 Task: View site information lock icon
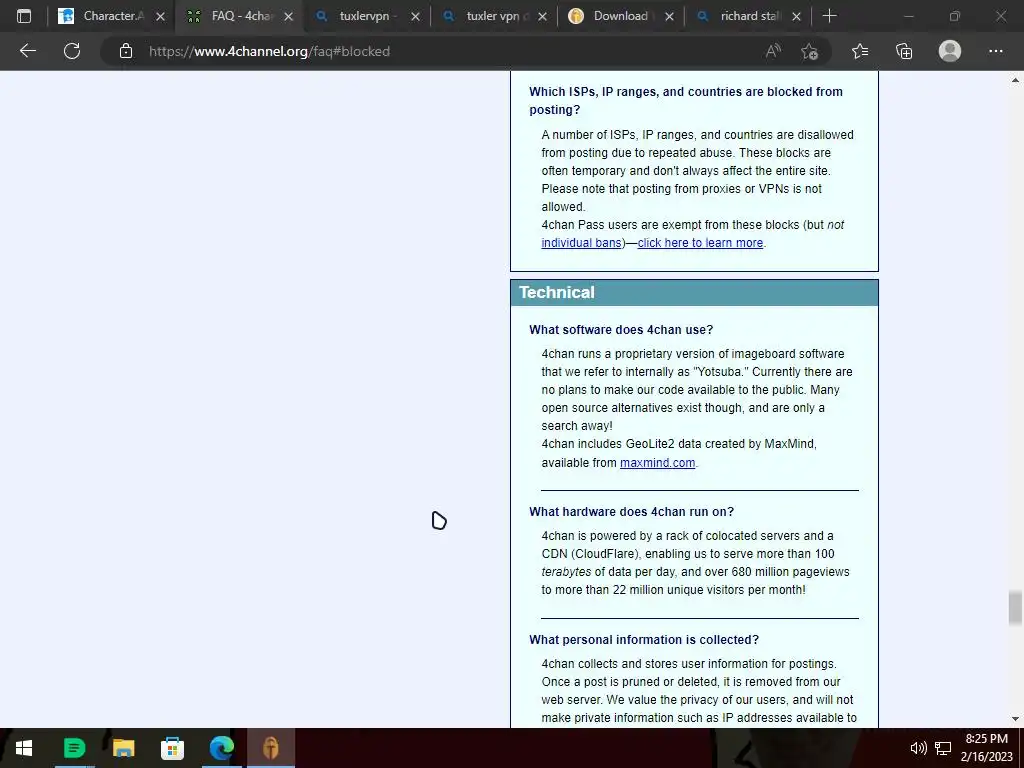[126, 51]
